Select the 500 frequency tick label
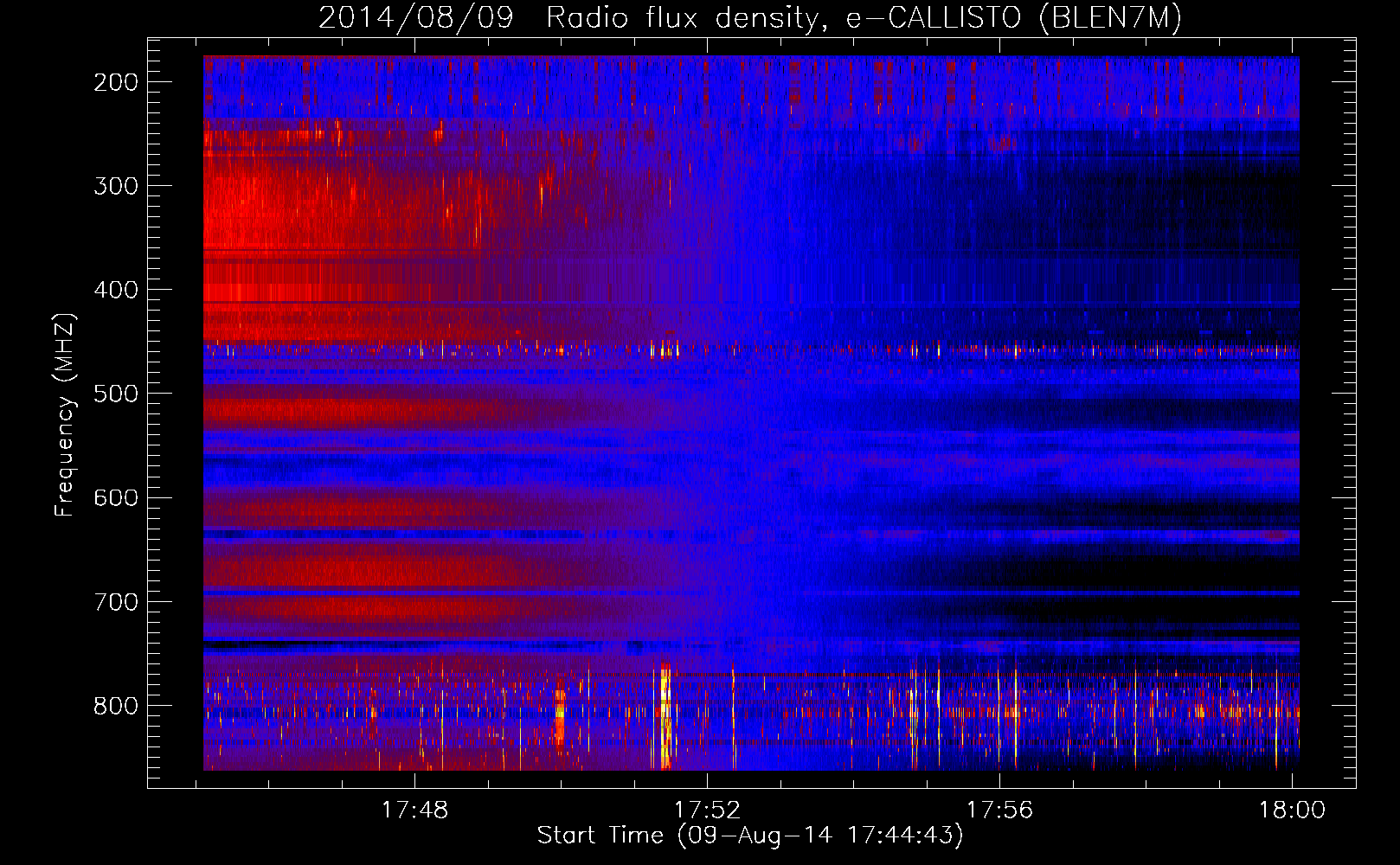This screenshot has height=865, width=1400. point(116,394)
